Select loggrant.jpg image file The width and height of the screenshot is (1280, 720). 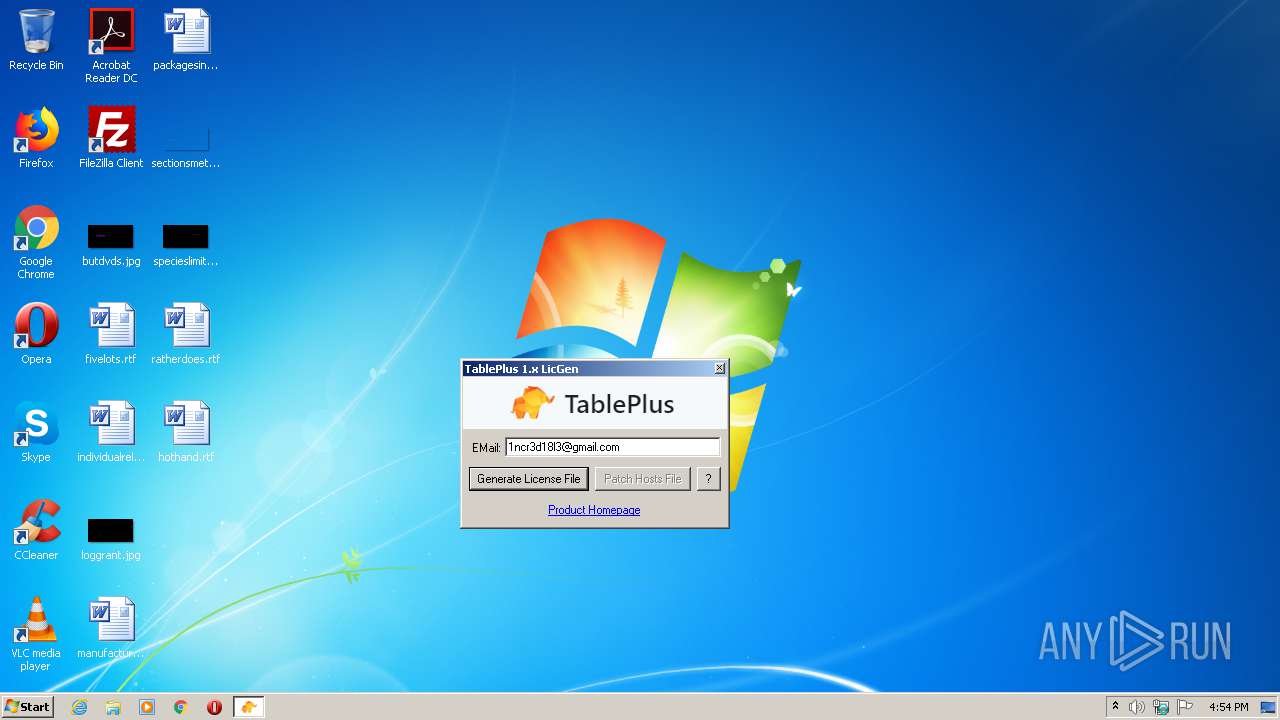(x=111, y=538)
